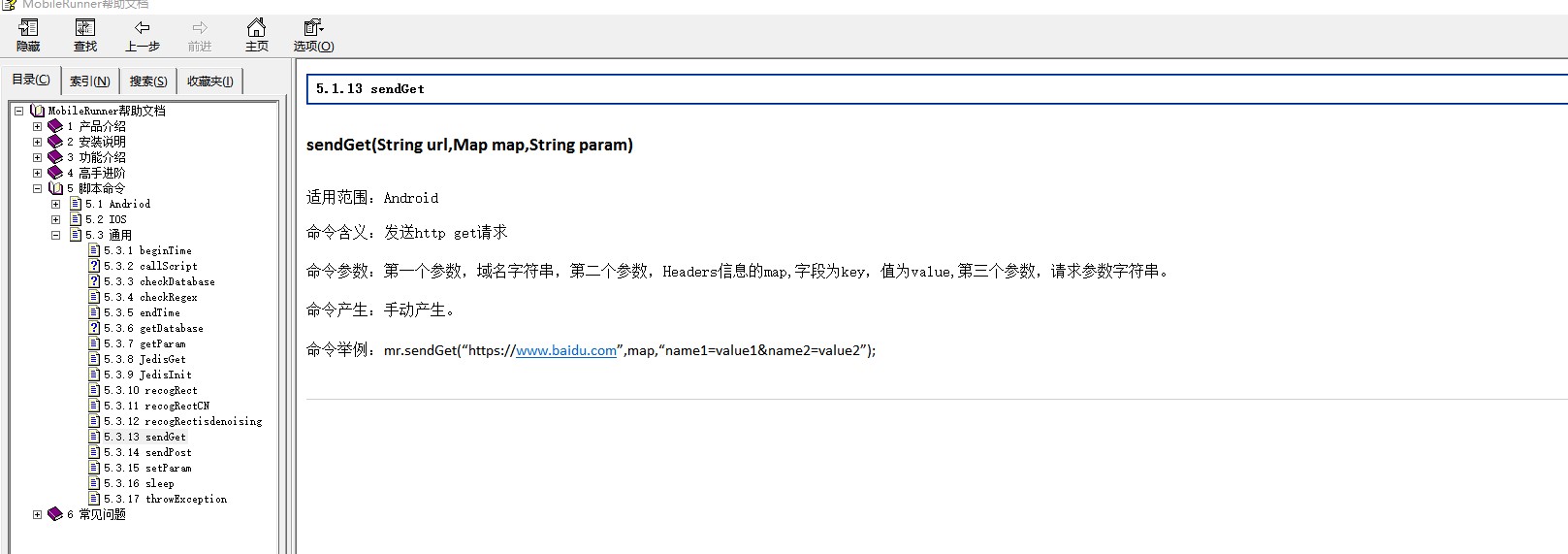Click the Hide (隐藏) toolbar icon

click(28, 27)
